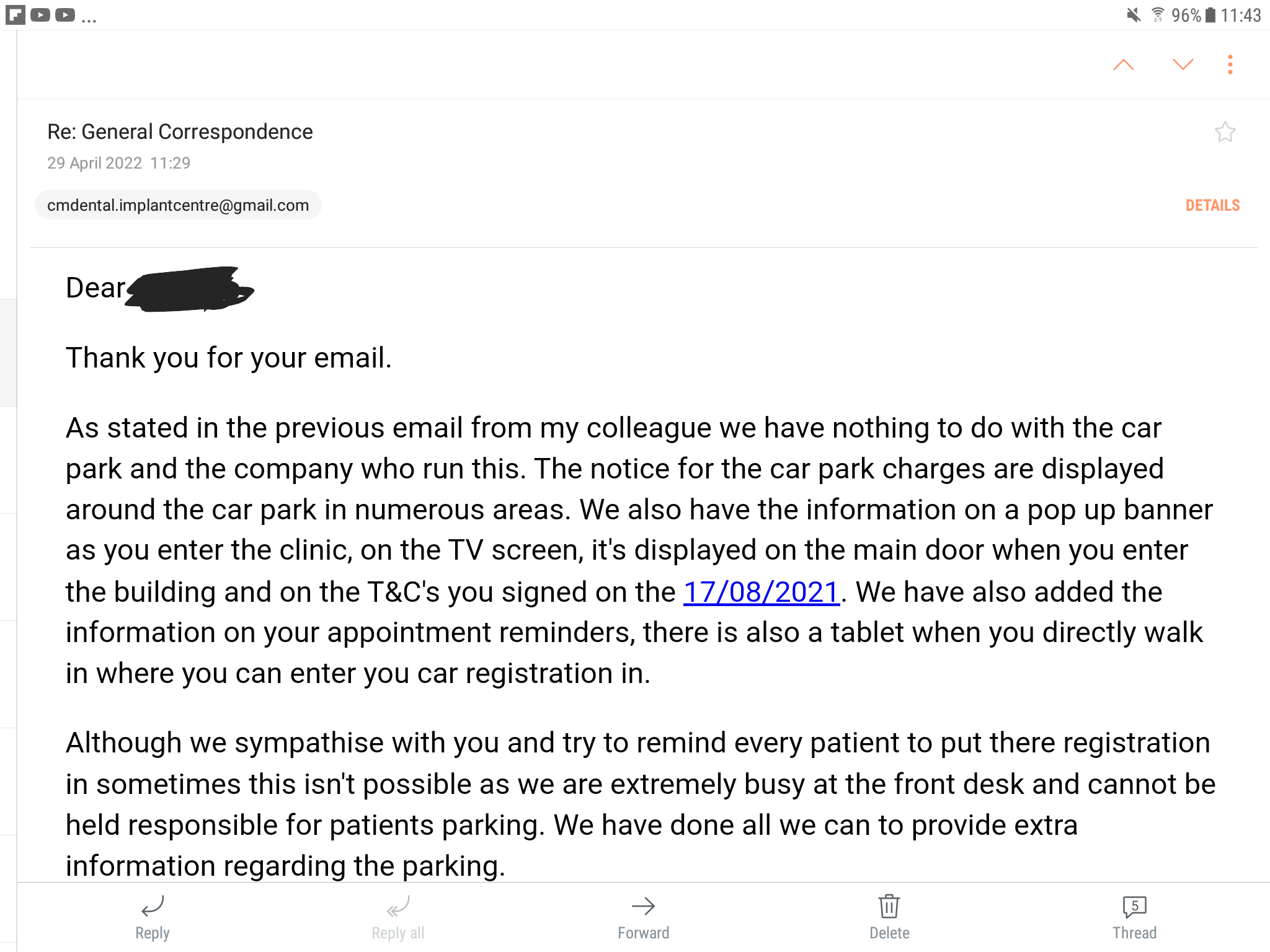The height and width of the screenshot is (952, 1270).
Task: Go to next email with down arrow
Action: 1183,65
